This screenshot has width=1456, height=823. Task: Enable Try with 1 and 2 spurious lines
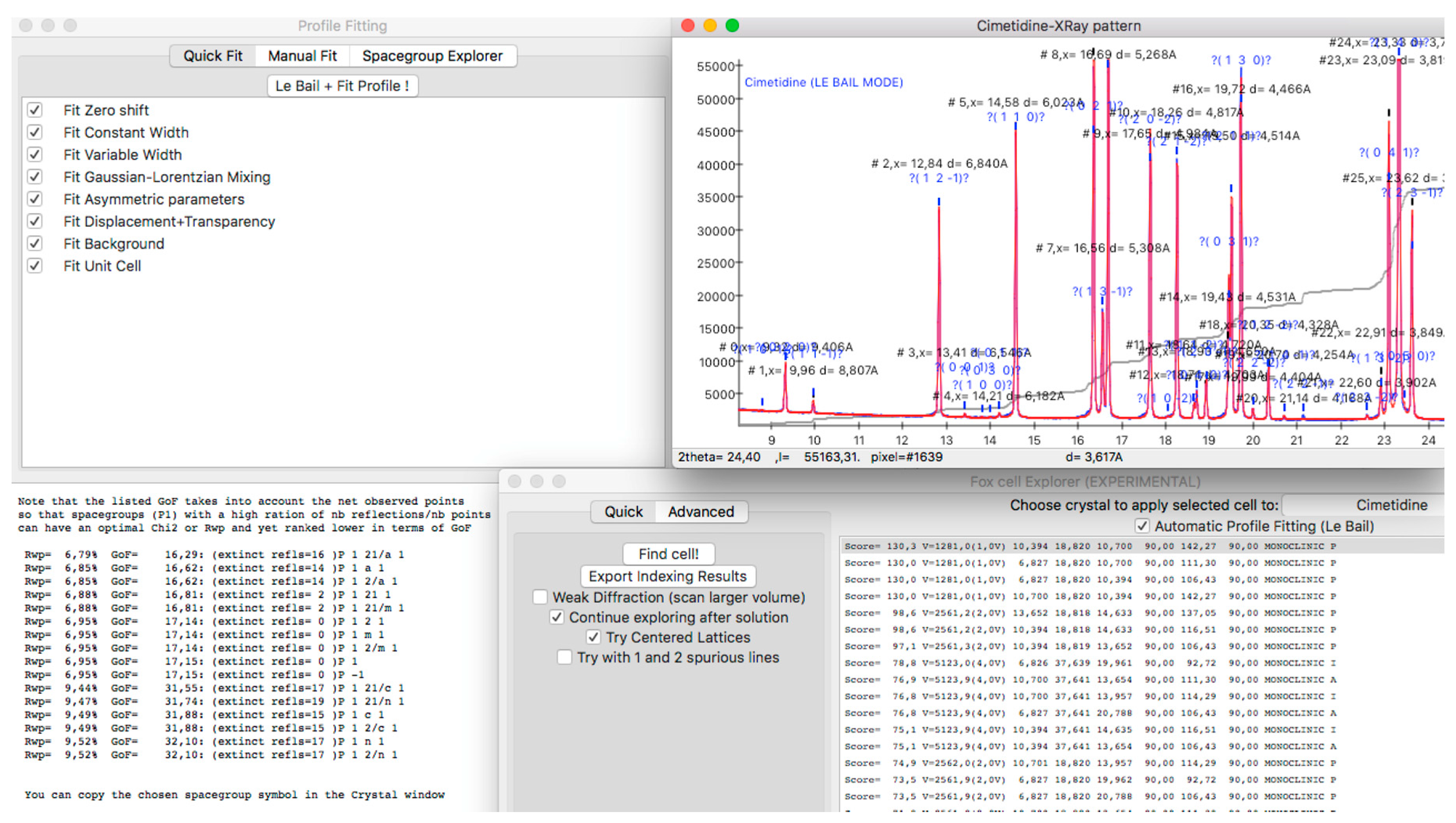click(564, 657)
